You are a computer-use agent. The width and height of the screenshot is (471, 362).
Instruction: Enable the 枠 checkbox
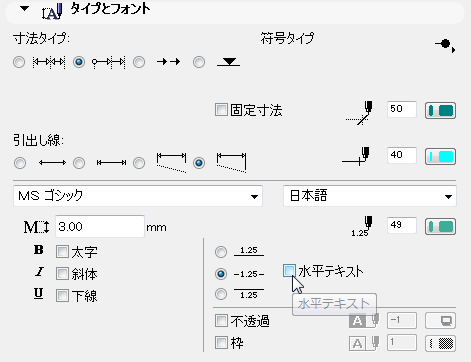pyautogui.click(x=221, y=342)
